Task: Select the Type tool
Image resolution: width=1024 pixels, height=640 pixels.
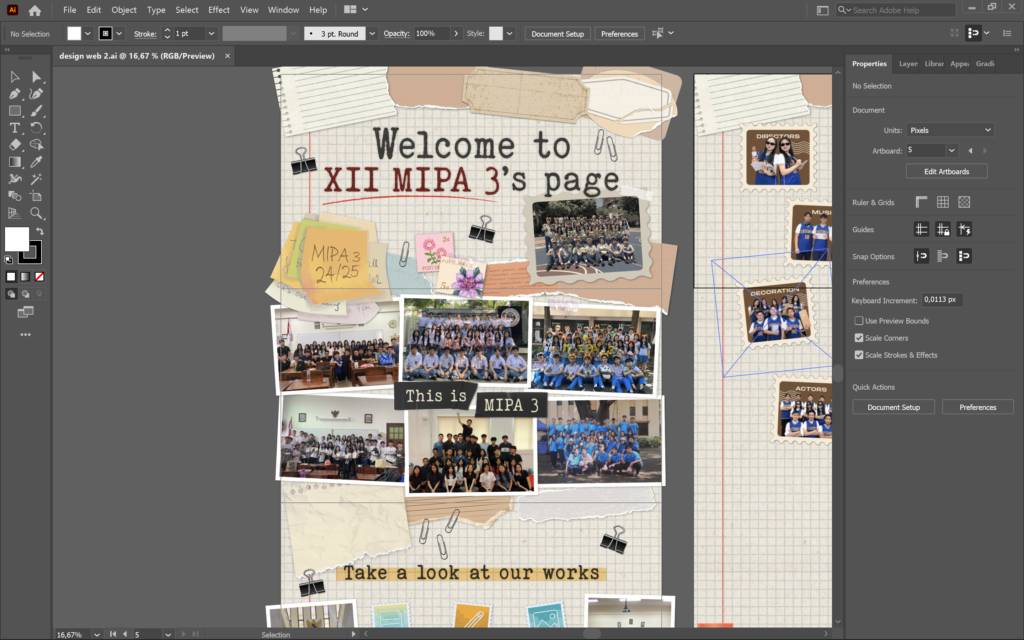Action: 14,128
